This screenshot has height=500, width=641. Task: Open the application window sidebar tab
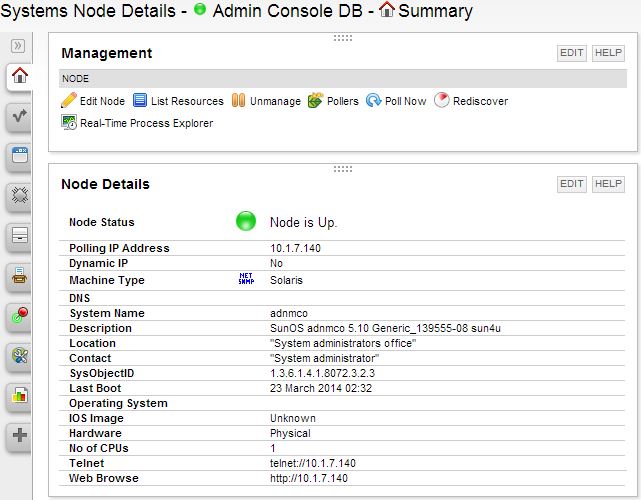[x=19, y=156]
